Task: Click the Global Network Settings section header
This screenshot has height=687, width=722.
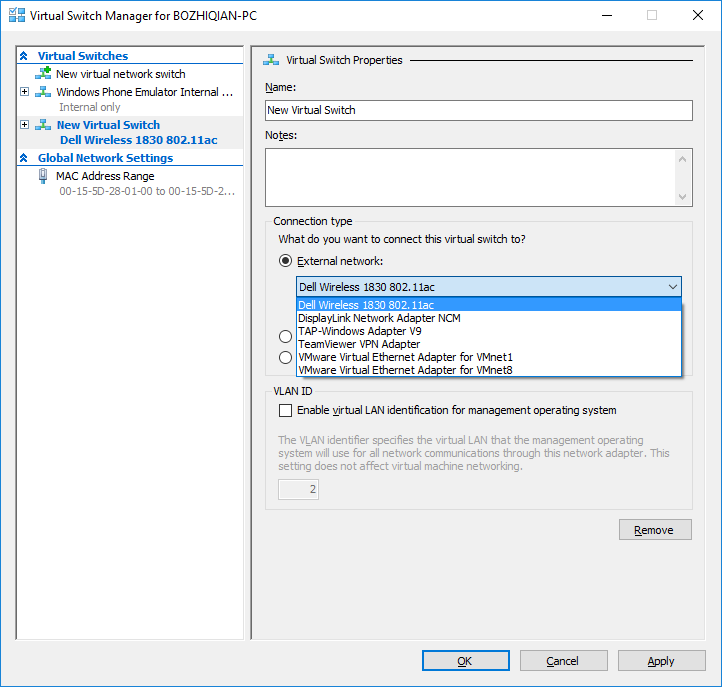Action: [105, 158]
